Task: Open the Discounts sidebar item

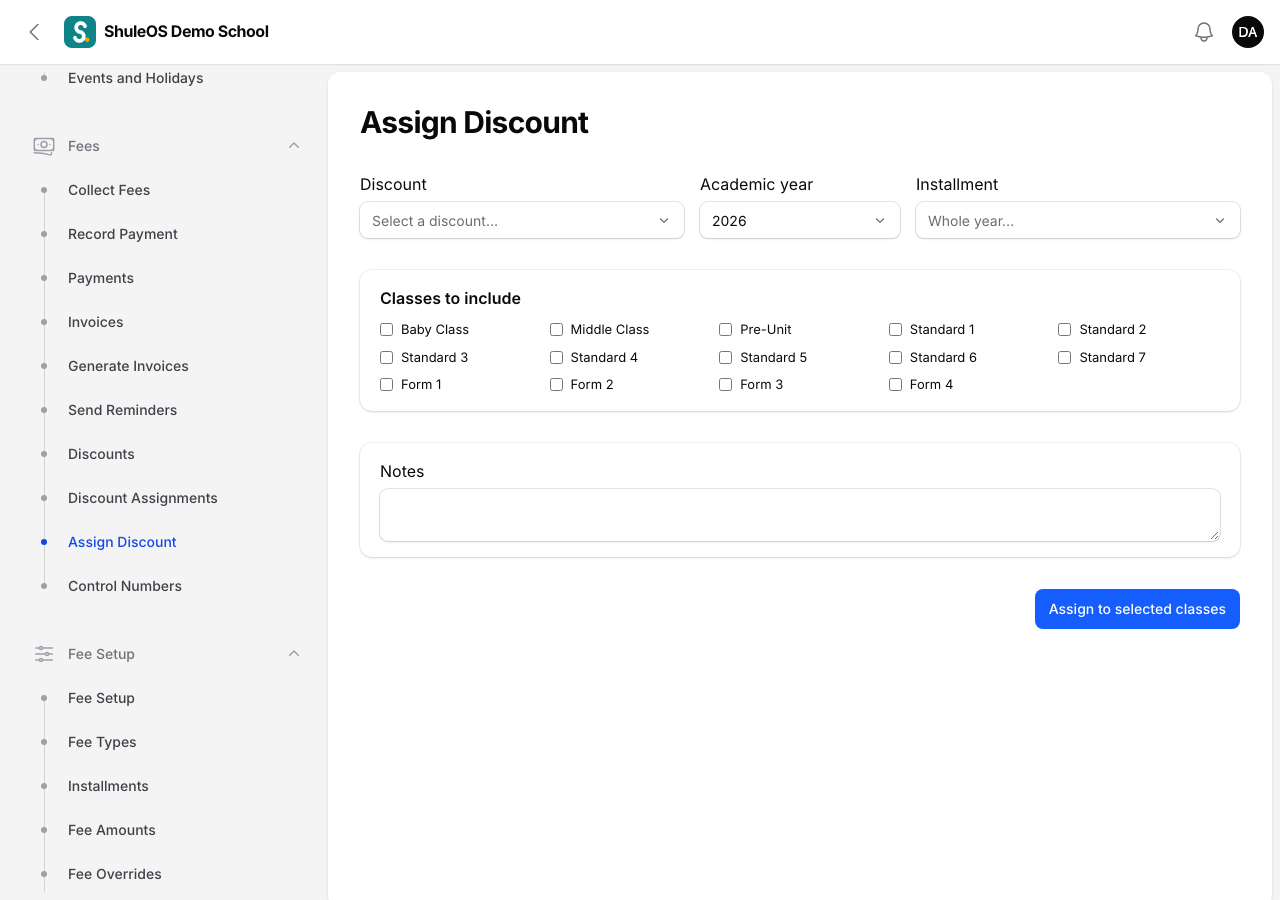Action: tap(101, 454)
